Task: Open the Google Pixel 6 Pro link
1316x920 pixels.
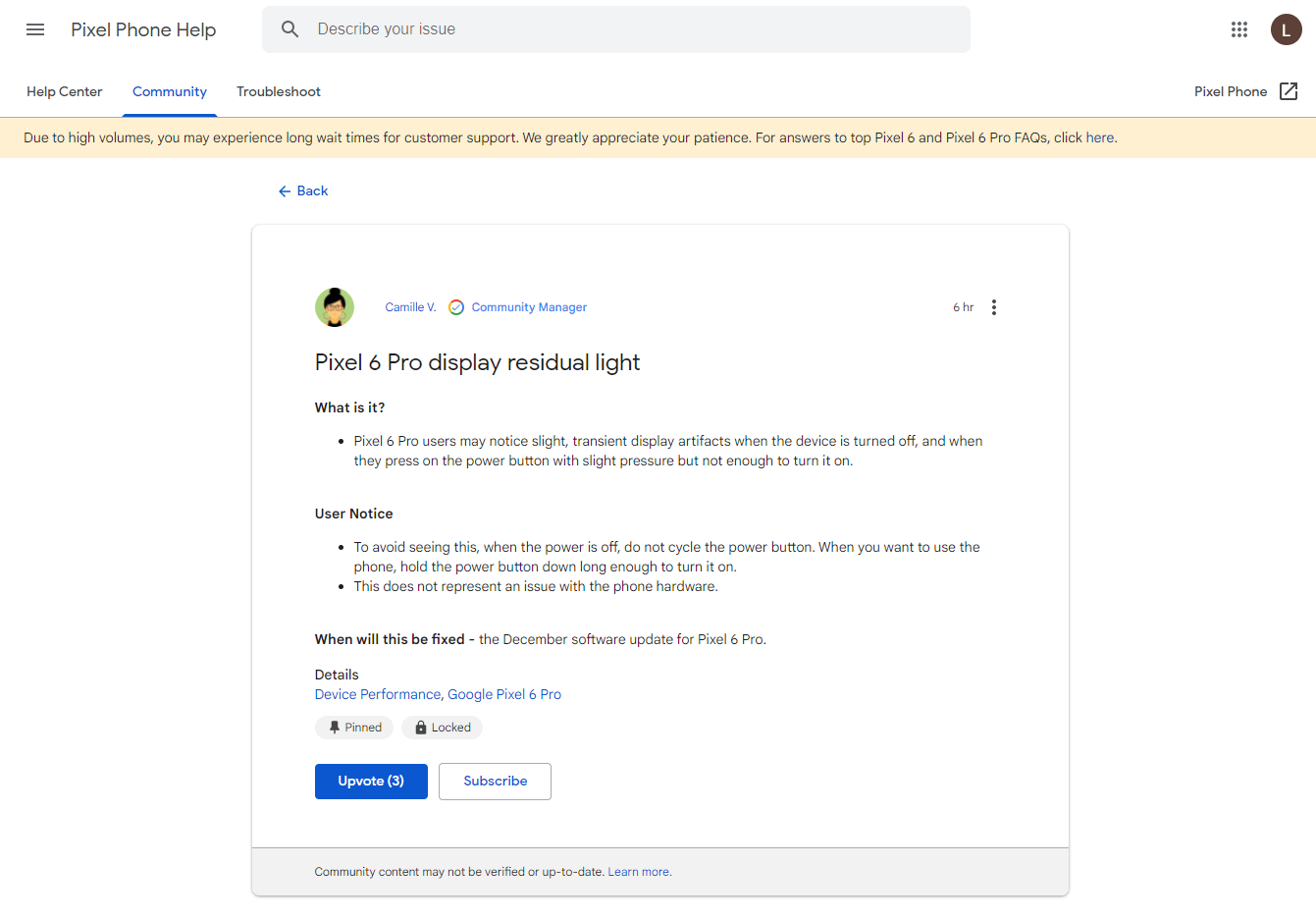Action: tap(504, 694)
